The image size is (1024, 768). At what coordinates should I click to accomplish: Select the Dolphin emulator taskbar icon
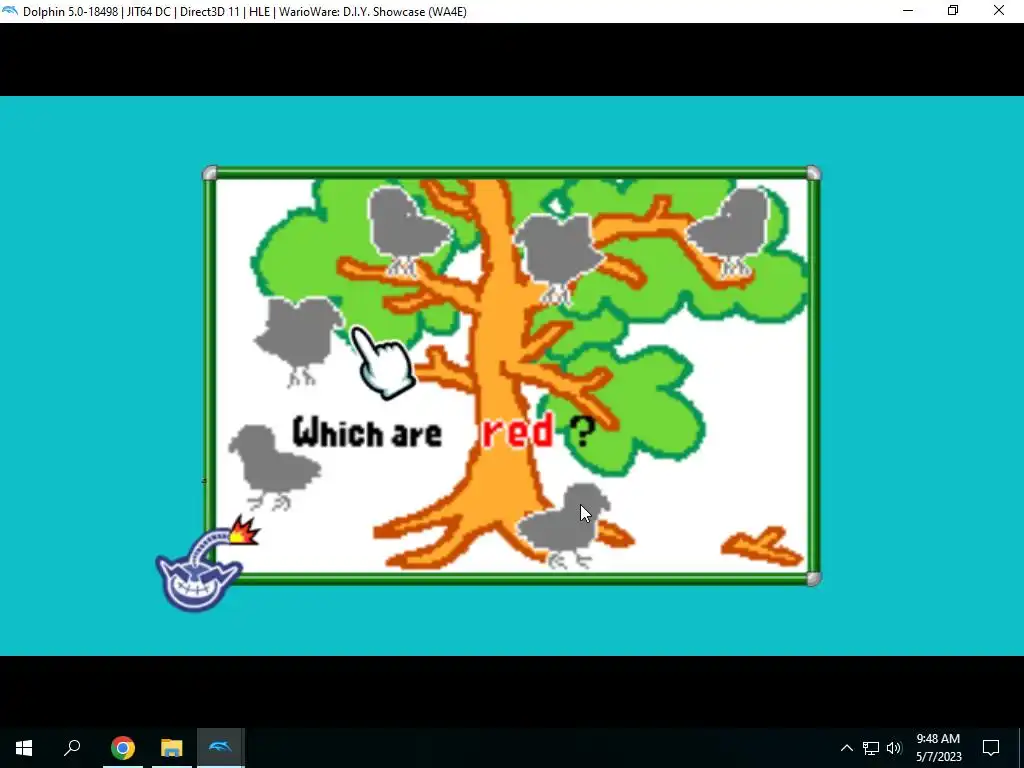pyautogui.click(x=221, y=748)
